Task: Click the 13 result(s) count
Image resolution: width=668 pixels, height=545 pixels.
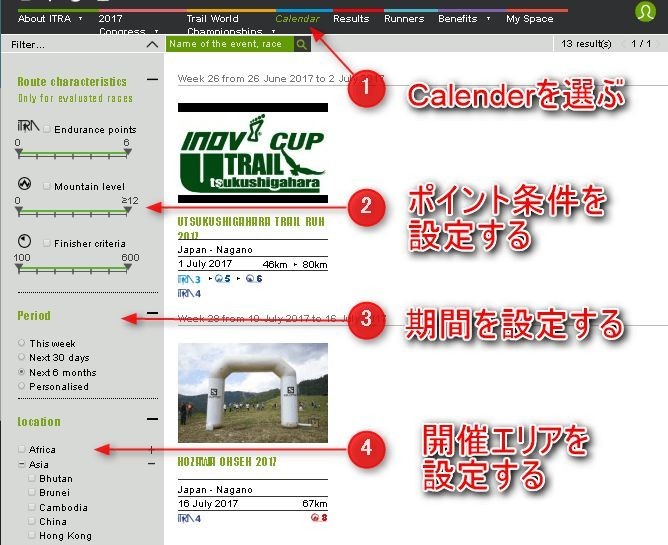Action: 586,43
